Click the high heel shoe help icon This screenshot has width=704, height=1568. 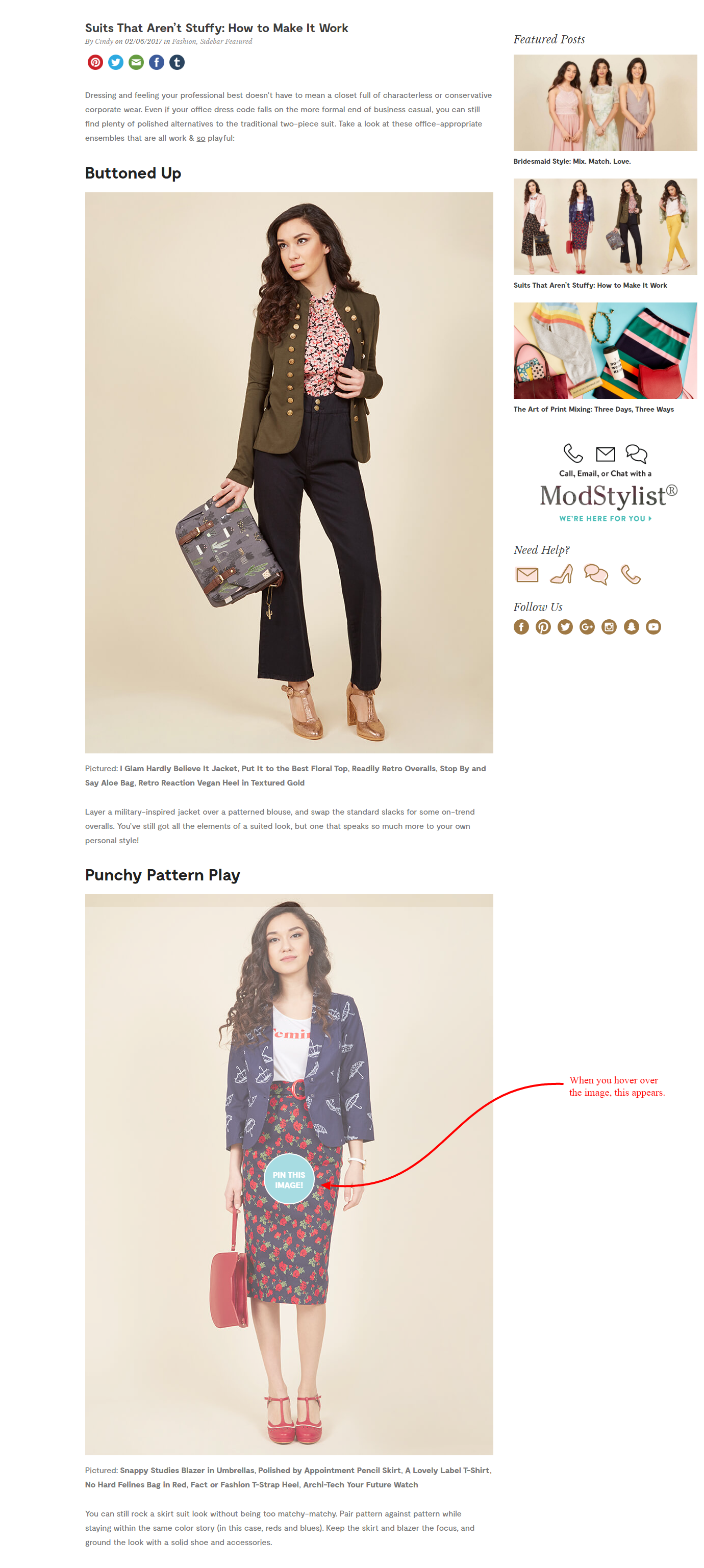(x=562, y=573)
